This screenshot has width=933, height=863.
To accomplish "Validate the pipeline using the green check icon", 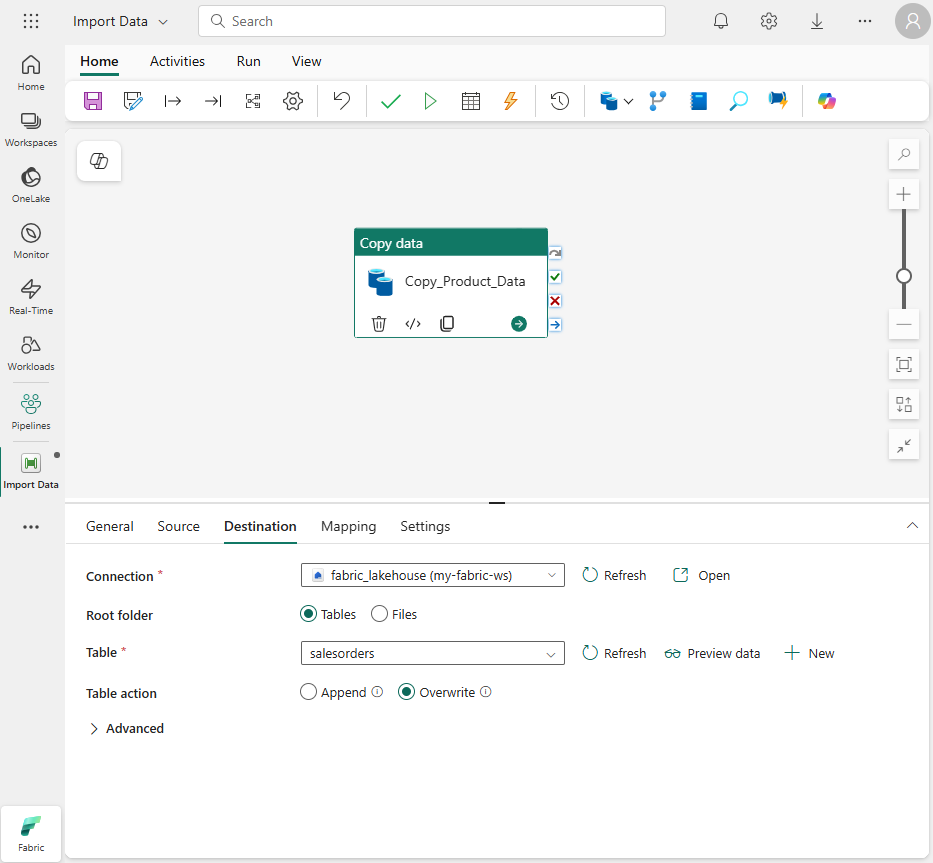I will click(x=390, y=100).
